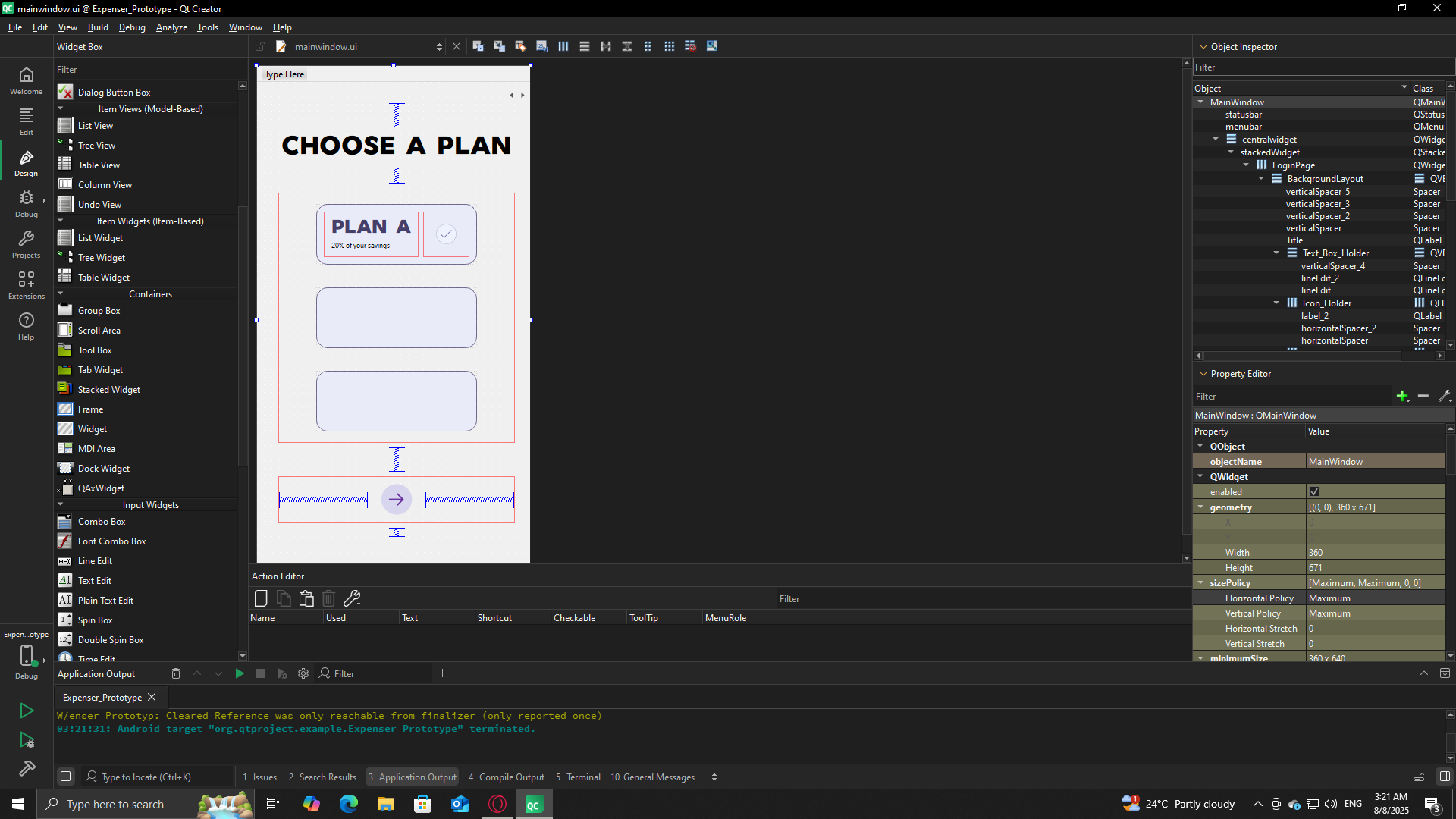Screen dimensions: 1456x819
Task: Click Edit Signals/Slots toolbar icon
Action: click(x=499, y=46)
